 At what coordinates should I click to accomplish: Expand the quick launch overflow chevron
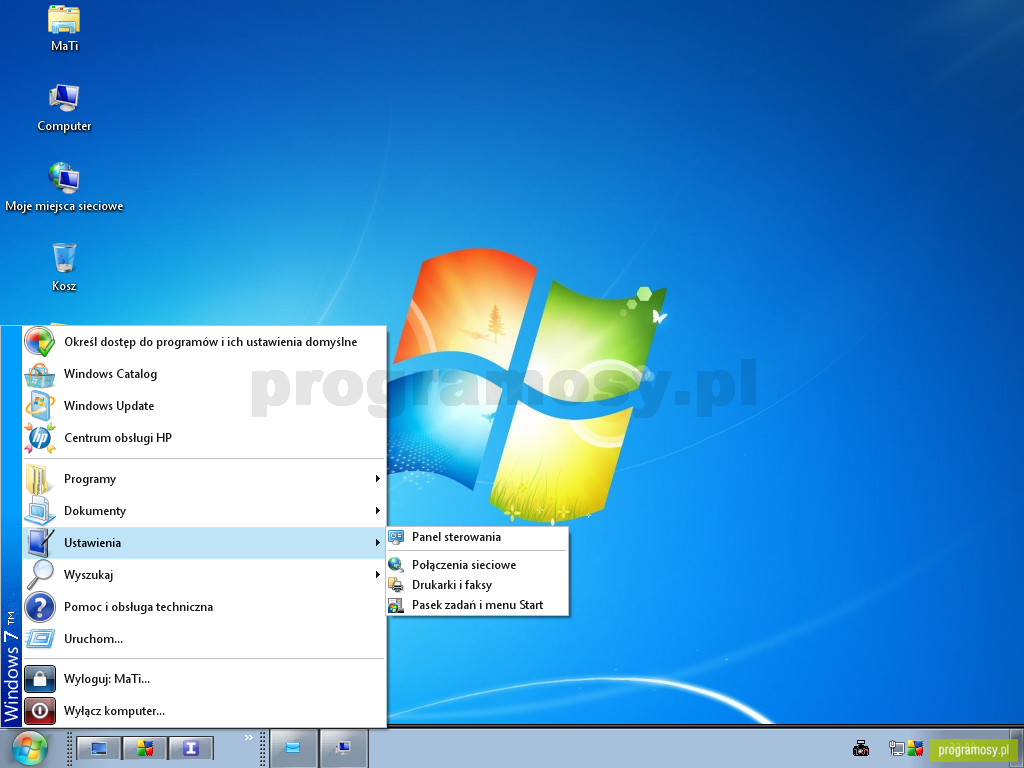(x=249, y=738)
